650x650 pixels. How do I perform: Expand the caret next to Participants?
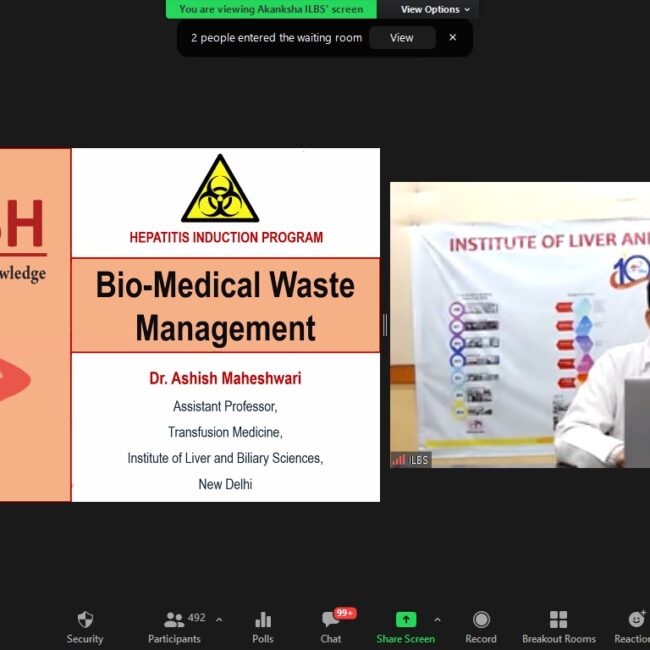pyautogui.click(x=219, y=619)
